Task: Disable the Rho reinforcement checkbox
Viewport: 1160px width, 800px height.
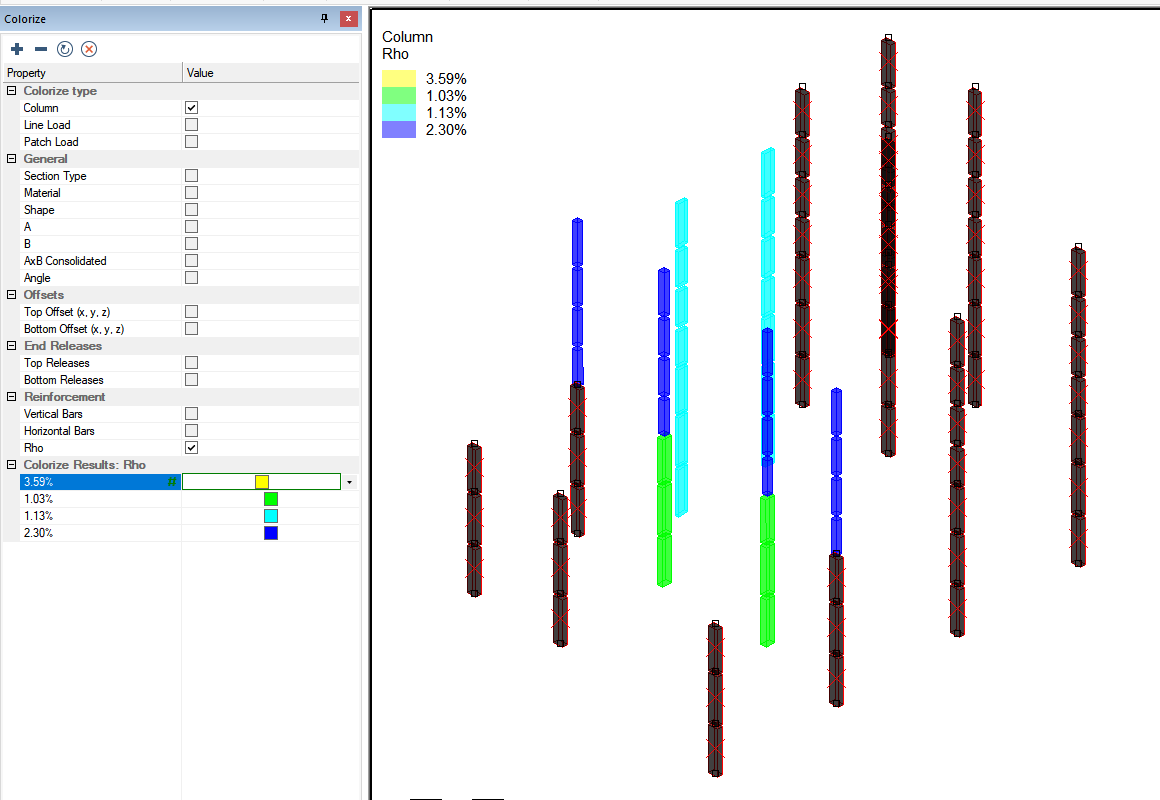Action: point(191,448)
